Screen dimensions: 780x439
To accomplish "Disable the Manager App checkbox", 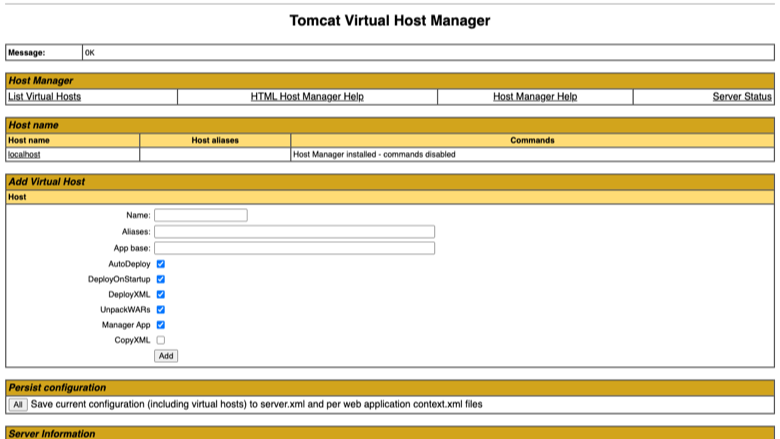I will 161,325.
